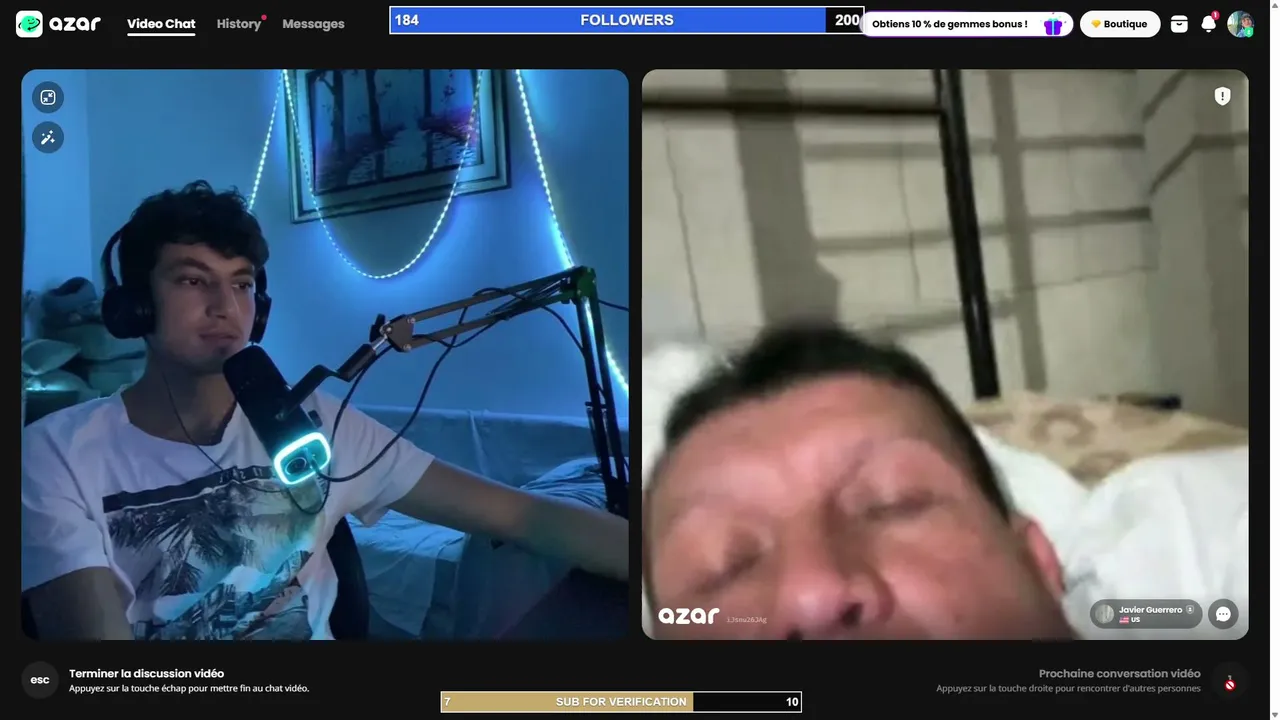Open the inventory box icon beside Boutique

tap(1179, 24)
